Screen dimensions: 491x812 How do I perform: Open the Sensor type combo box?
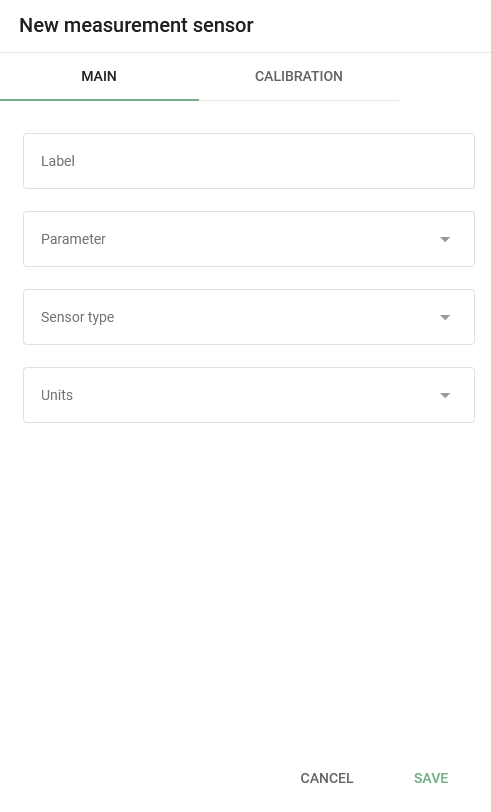pos(249,317)
